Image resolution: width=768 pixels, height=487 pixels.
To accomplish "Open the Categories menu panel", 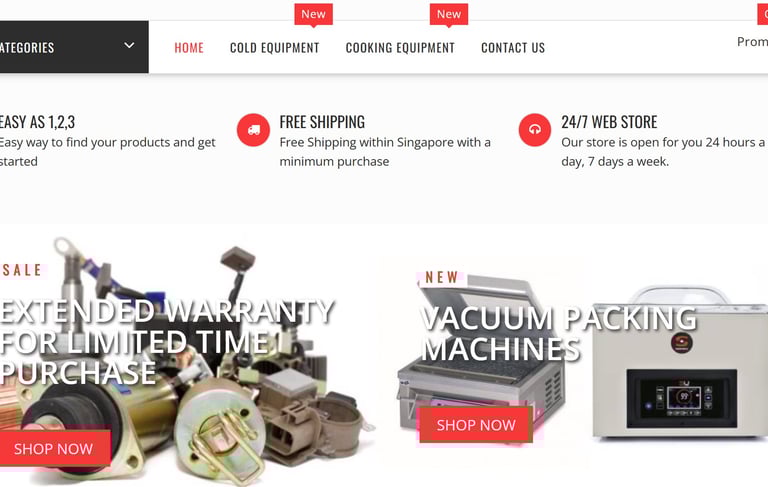I will pos(74,47).
